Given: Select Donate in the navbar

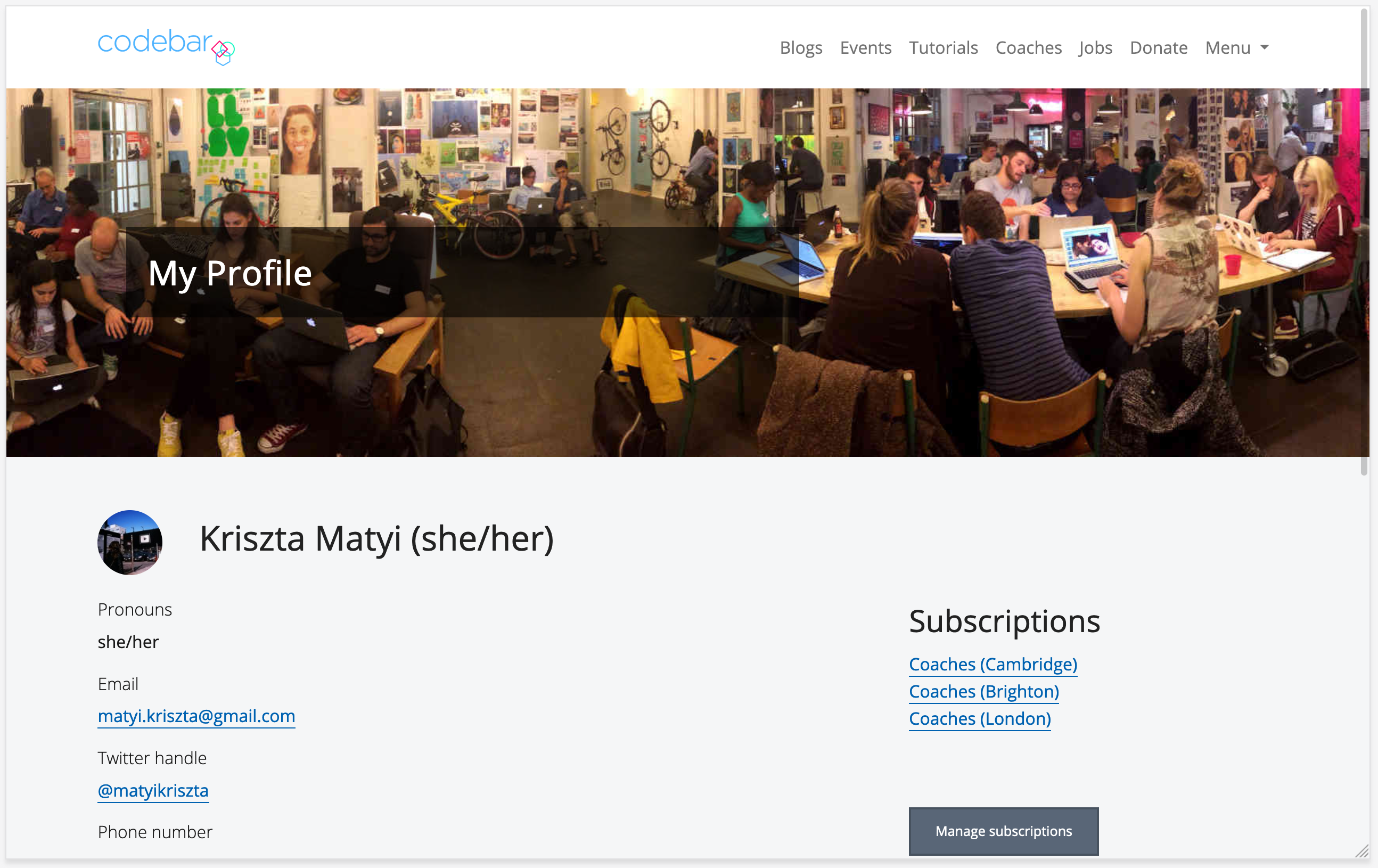Looking at the screenshot, I should (x=1158, y=47).
